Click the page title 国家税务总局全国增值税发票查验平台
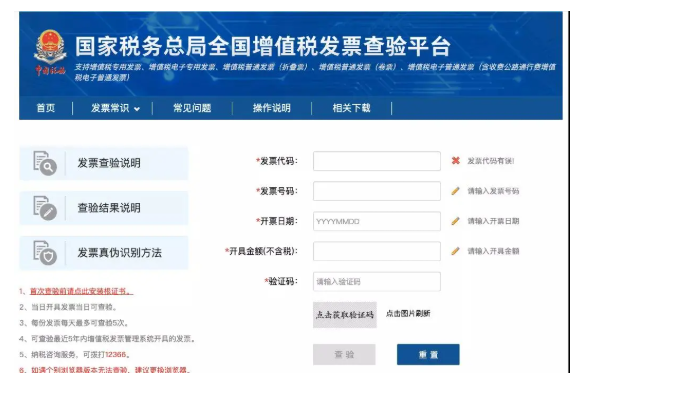 (263, 46)
